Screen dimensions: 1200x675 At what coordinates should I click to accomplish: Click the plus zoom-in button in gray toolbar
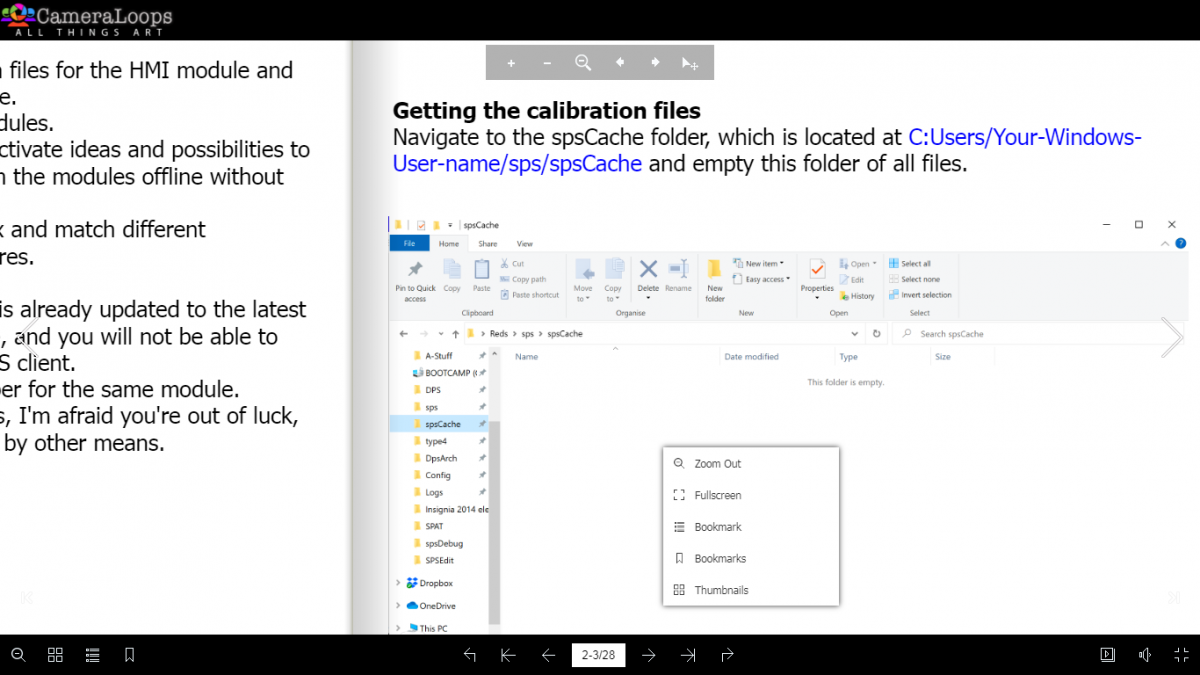coord(511,63)
